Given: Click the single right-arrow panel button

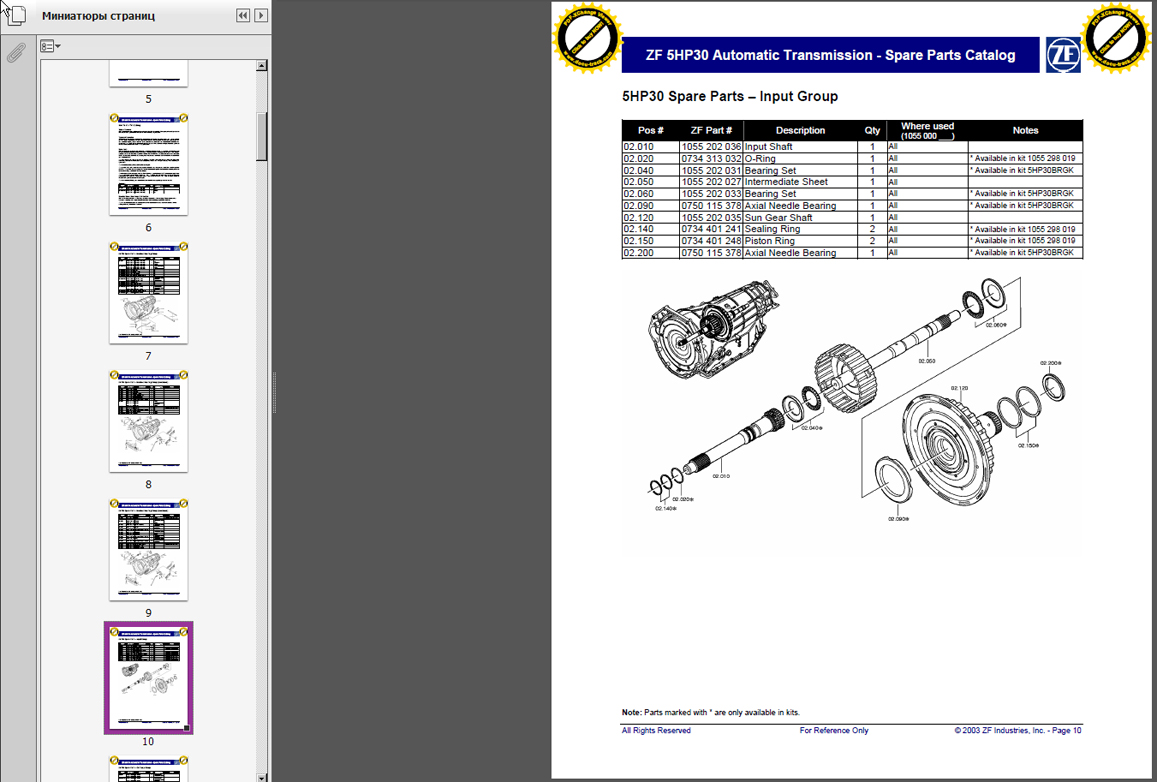Looking at the screenshot, I should 261,16.
